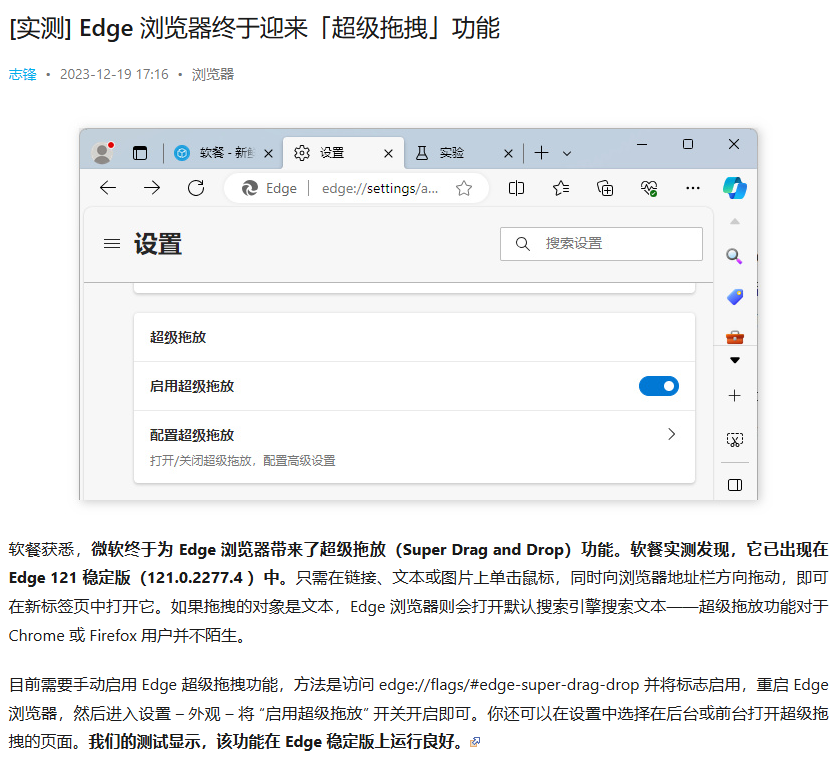
Task: Focus the edge://settings address field
Action: (380, 188)
